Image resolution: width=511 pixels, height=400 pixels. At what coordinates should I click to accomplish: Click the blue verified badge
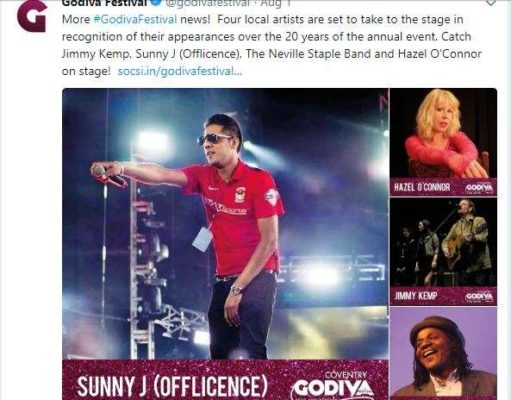tap(157, 3)
